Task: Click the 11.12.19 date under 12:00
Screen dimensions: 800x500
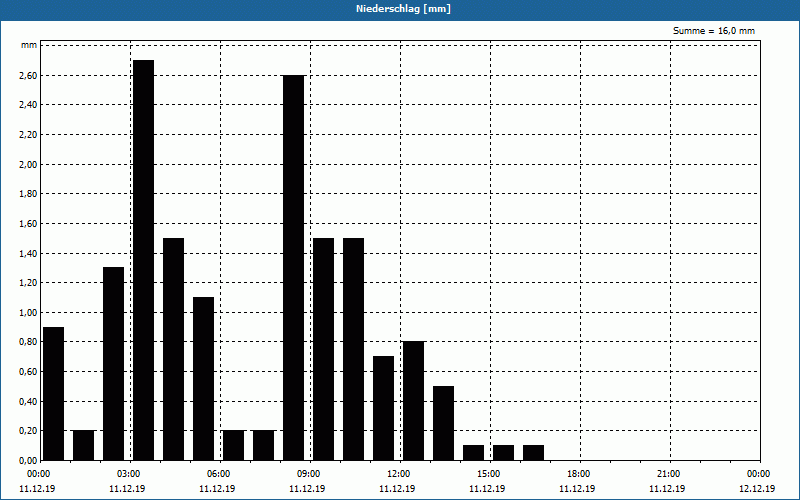Action: pos(397,489)
